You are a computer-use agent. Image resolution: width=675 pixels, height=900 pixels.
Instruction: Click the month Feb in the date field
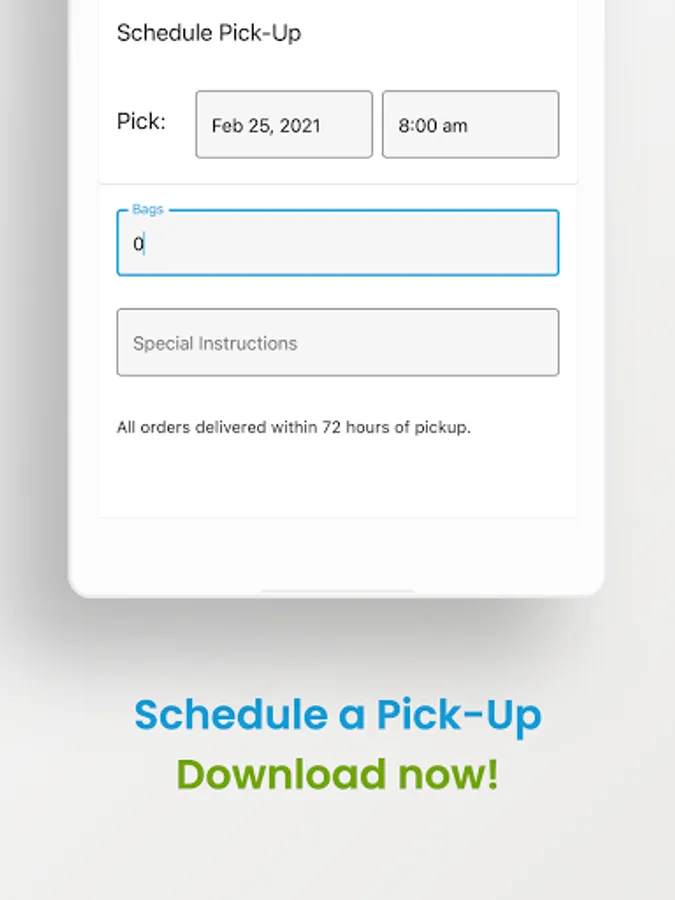click(220, 126)
